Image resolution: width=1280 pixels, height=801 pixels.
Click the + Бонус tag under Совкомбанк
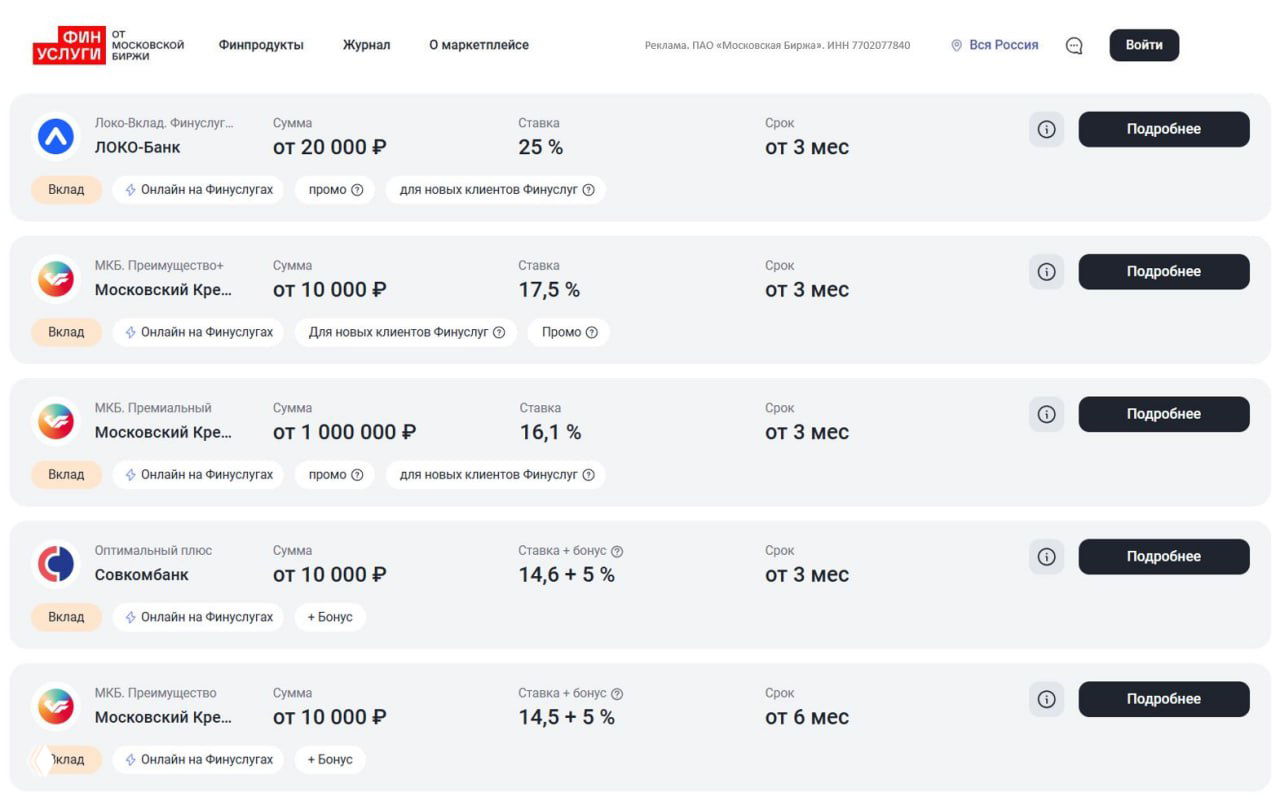[330, 617]
